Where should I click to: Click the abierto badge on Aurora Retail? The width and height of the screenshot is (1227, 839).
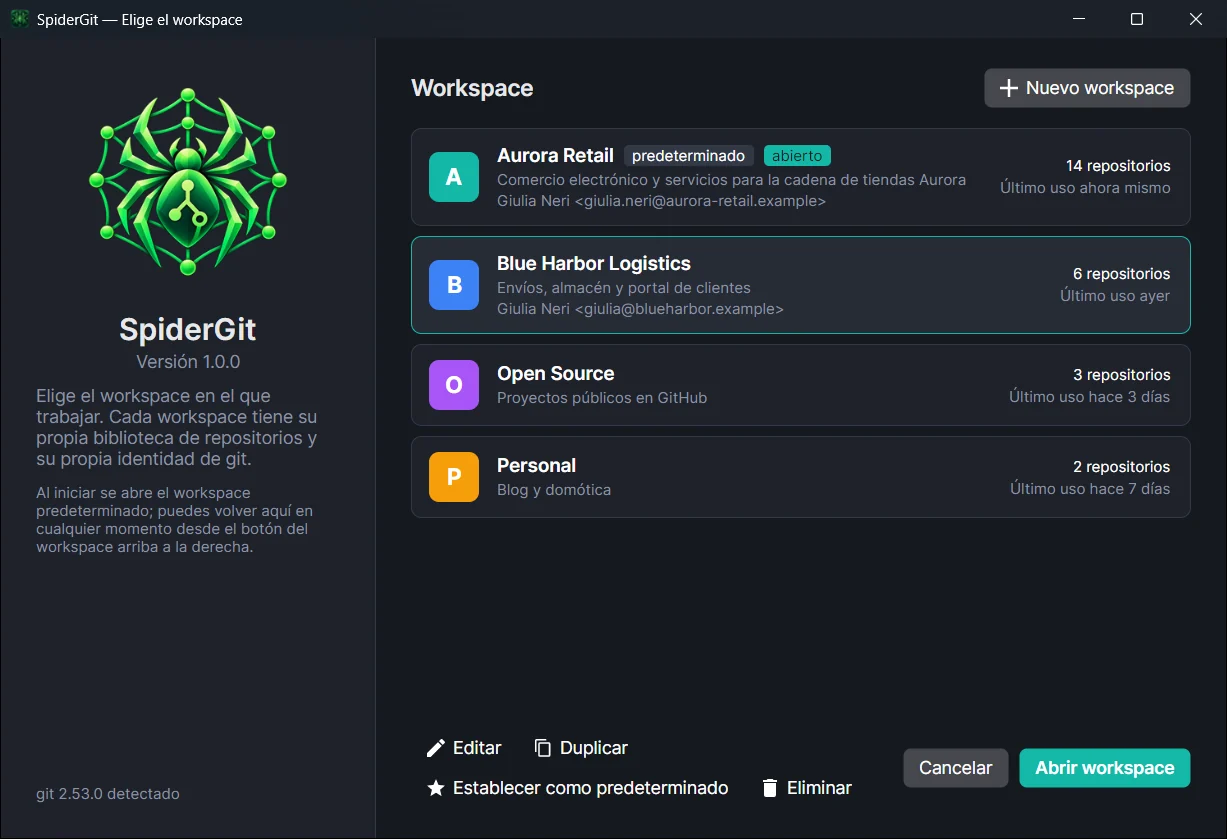(797, 156)
